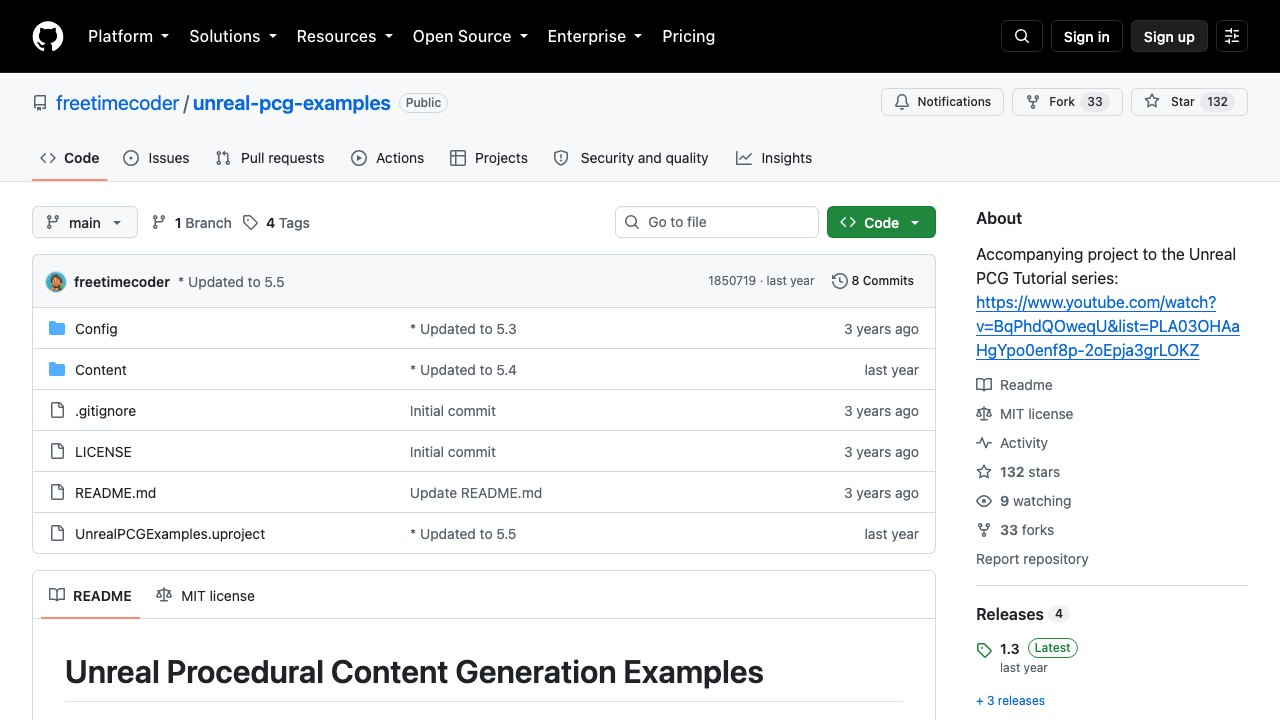Click freetimecoder's avatar image
The height and width of the screenshot is (720, 1280).
[x=56, y=282]
